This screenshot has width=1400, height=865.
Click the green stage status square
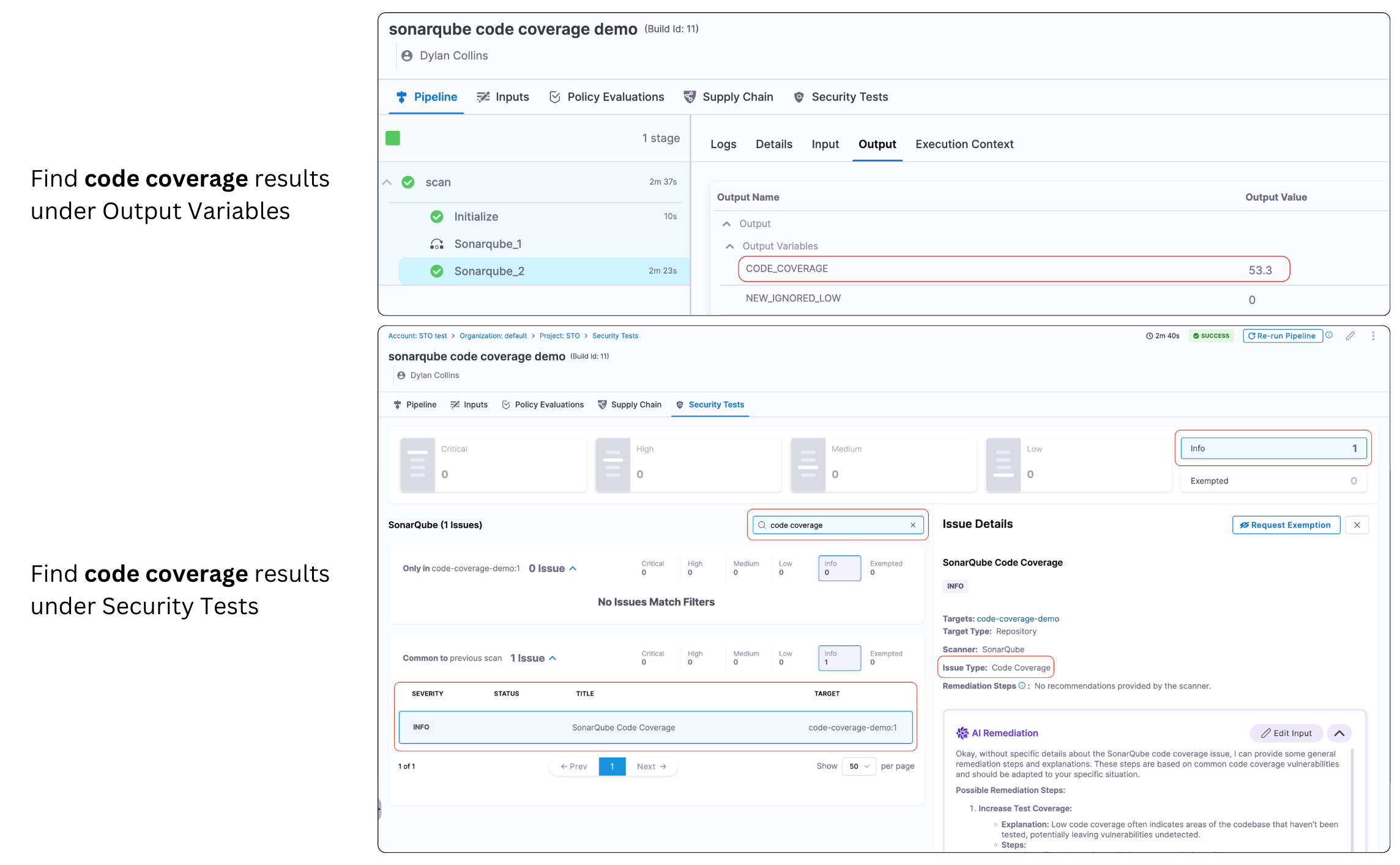tap(393, 138)
